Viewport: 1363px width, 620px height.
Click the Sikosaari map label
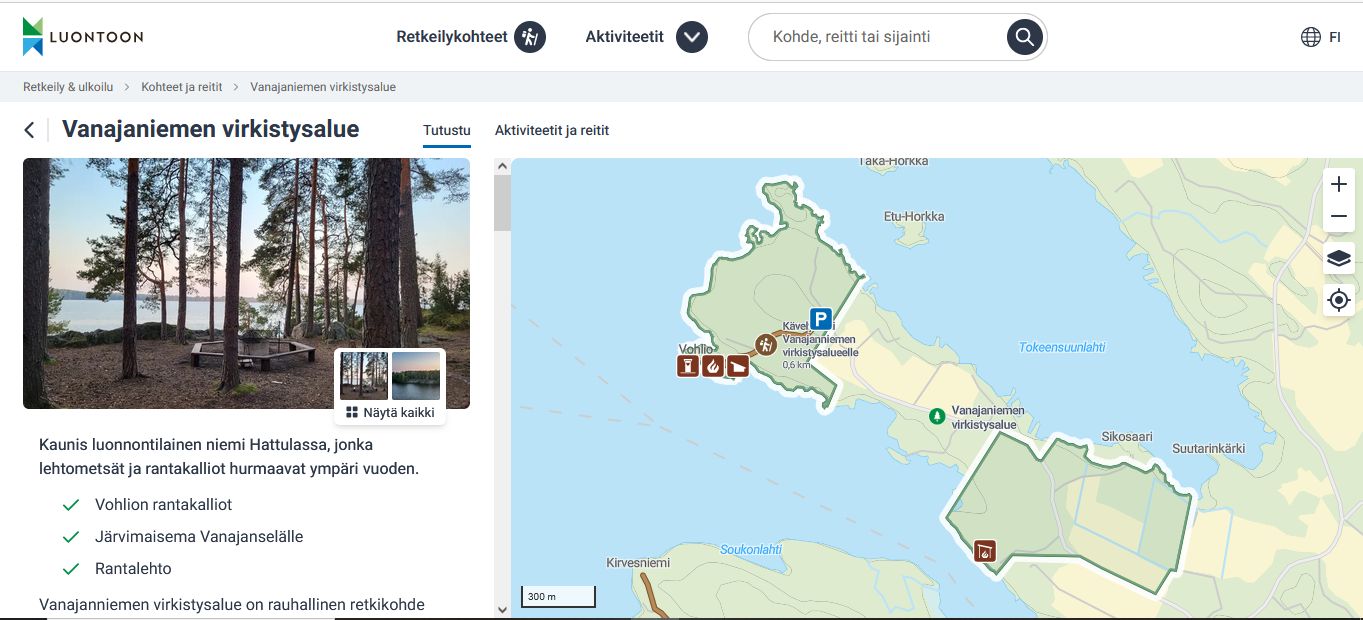point(1127,437)
